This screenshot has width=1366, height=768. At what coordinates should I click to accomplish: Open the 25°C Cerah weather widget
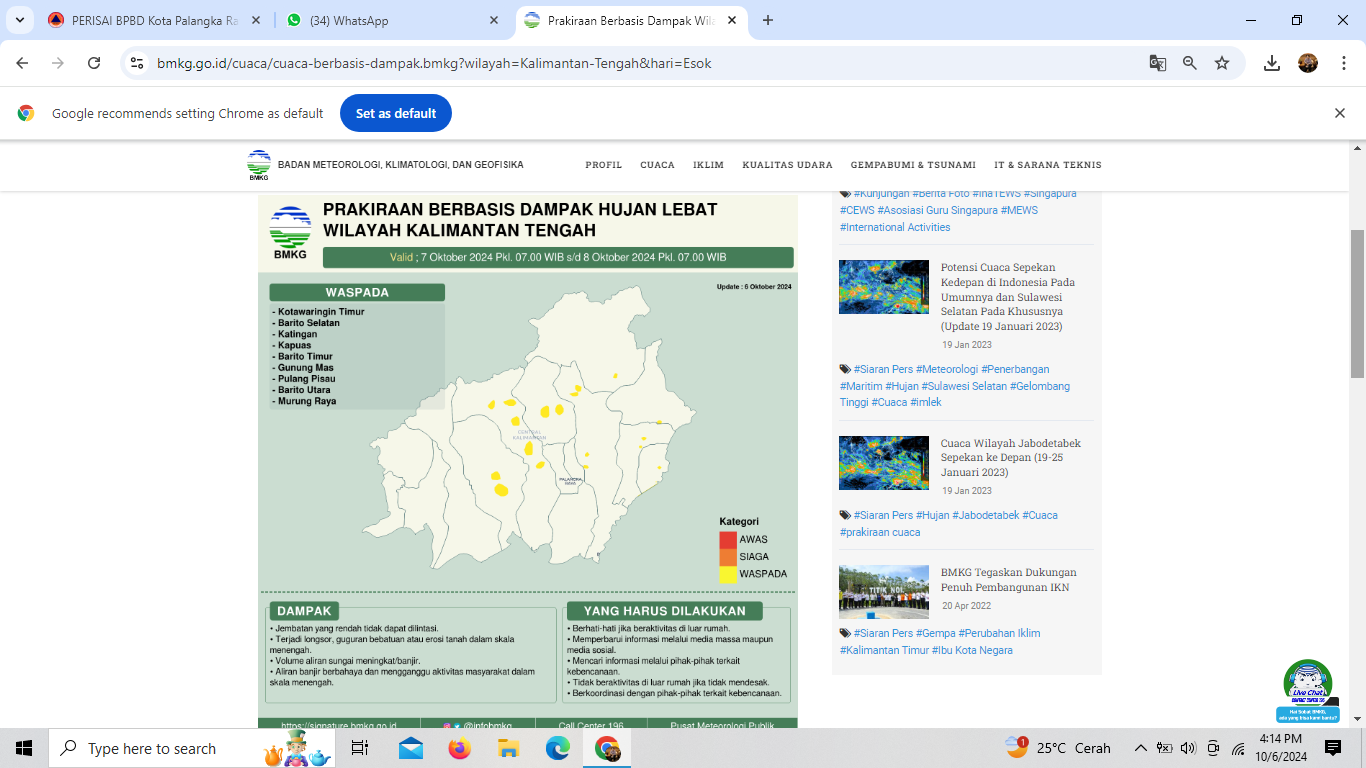coord(1058,748)
